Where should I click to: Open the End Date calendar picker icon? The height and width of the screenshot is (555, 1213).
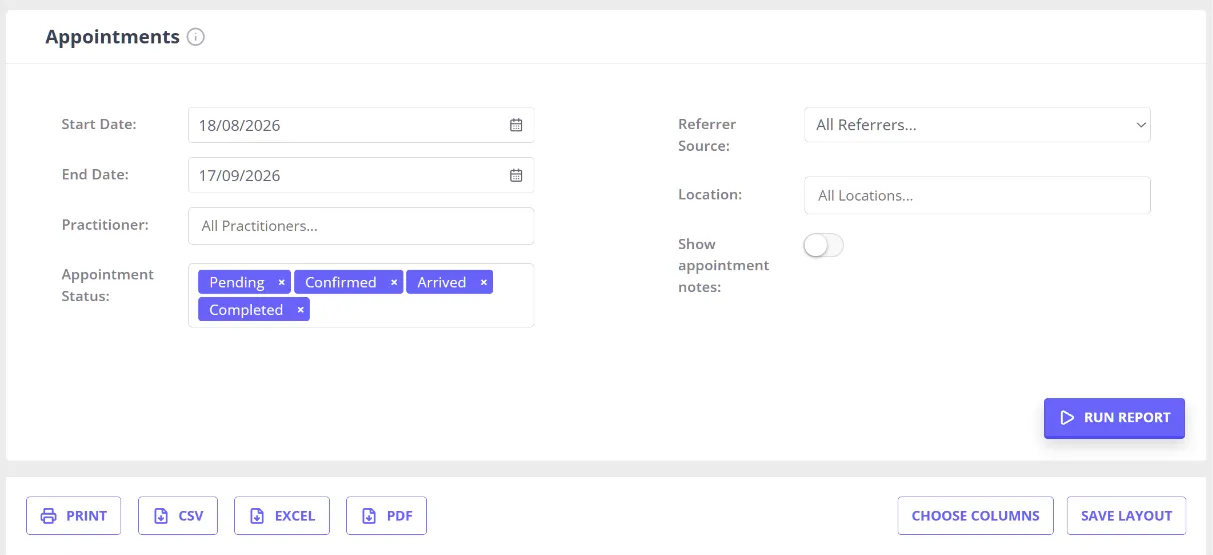[x=516, y=175]
